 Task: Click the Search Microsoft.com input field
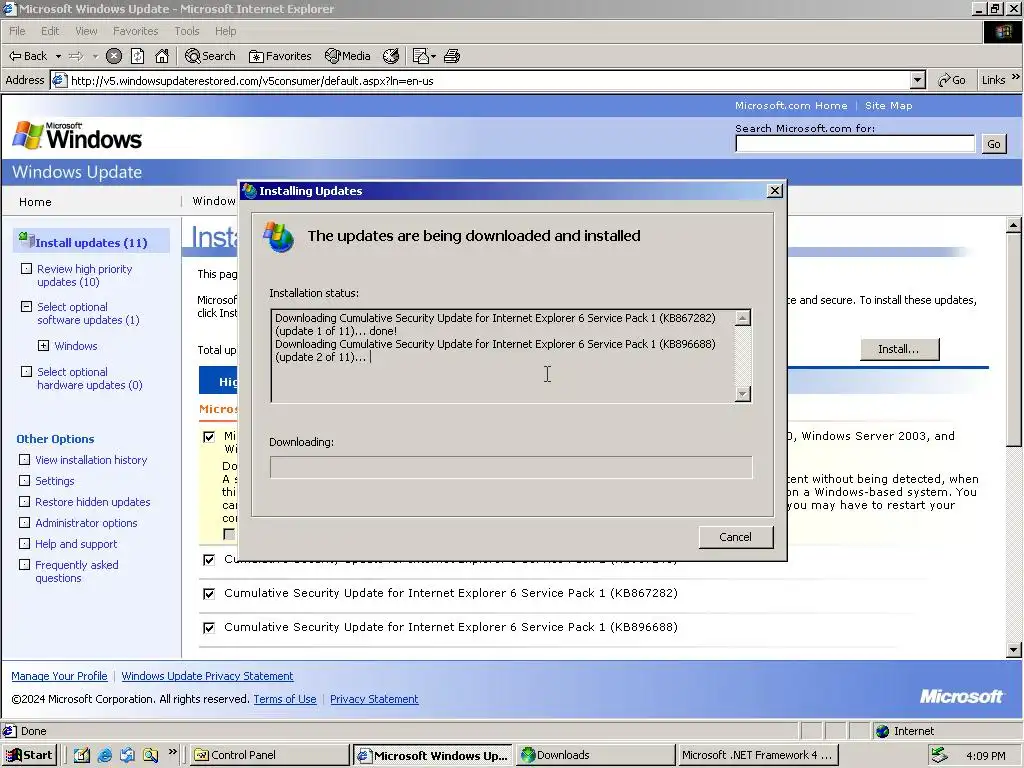click(x=855, y=144)
